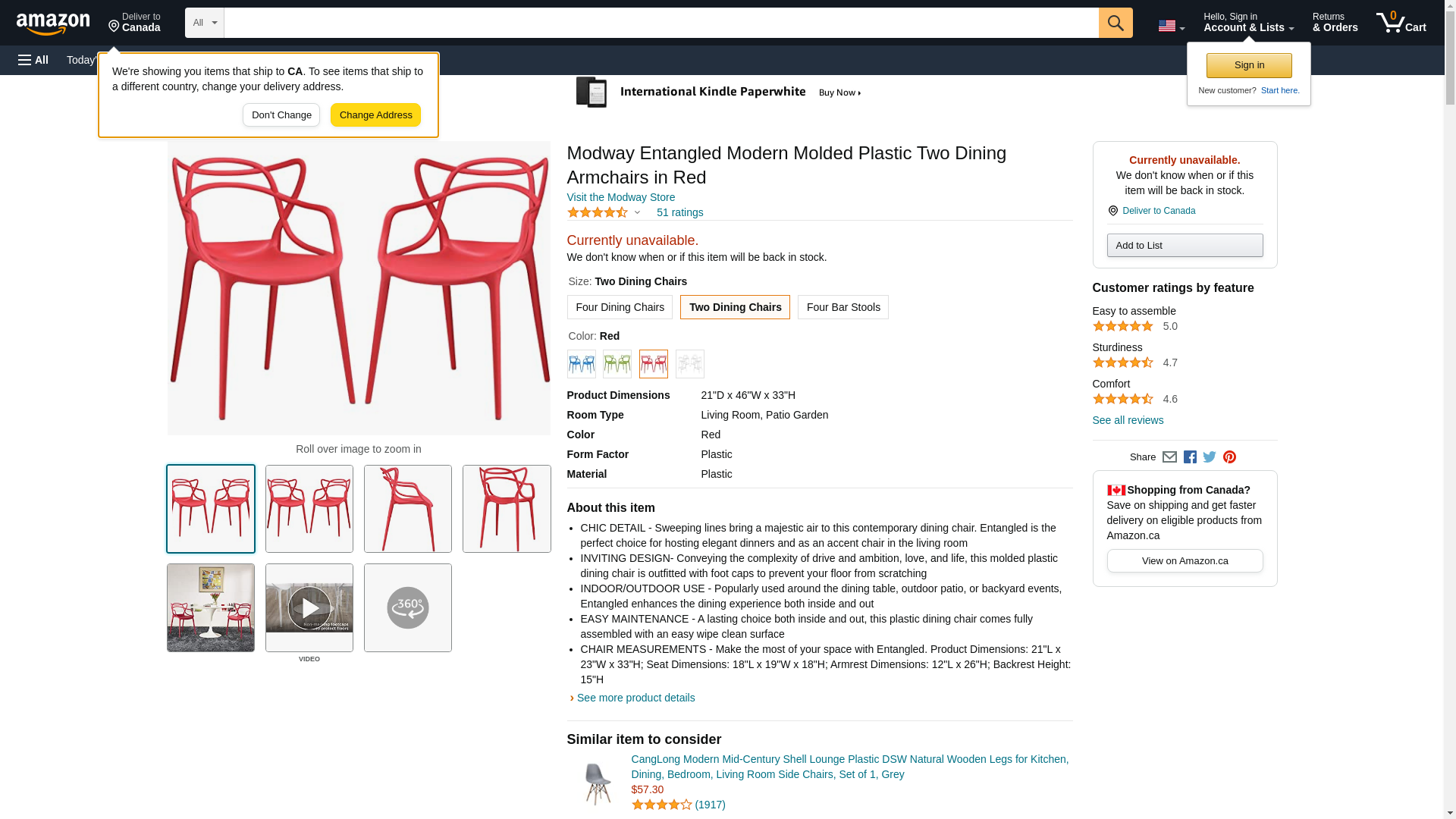Viewport: 1456px width, 819px height.
Task: Click into the Amazon search field
Action: pos(661,23)
